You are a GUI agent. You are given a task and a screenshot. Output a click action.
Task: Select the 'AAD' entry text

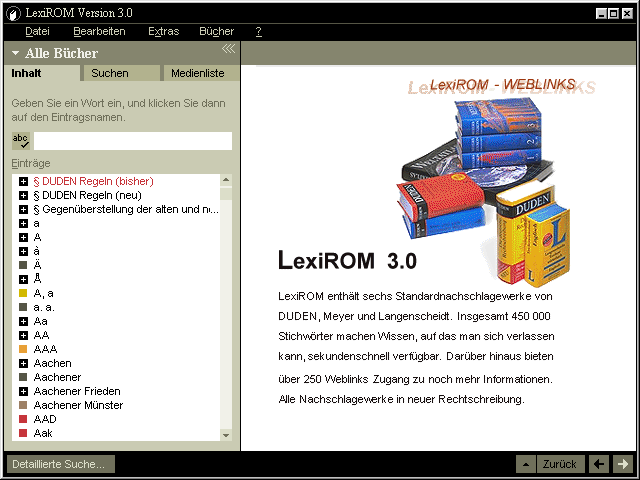[45, 419]
